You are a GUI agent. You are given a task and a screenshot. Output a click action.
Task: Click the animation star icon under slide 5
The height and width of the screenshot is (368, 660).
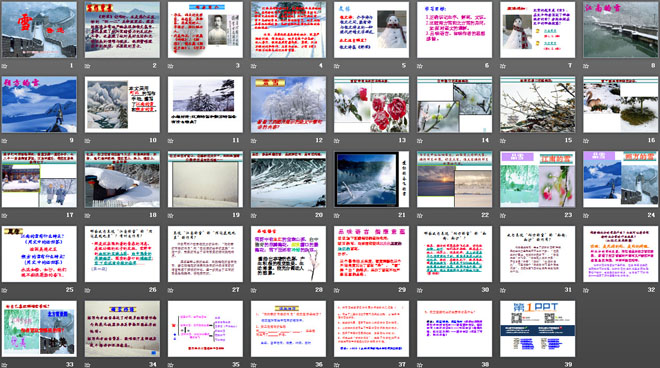coord(337,66)
